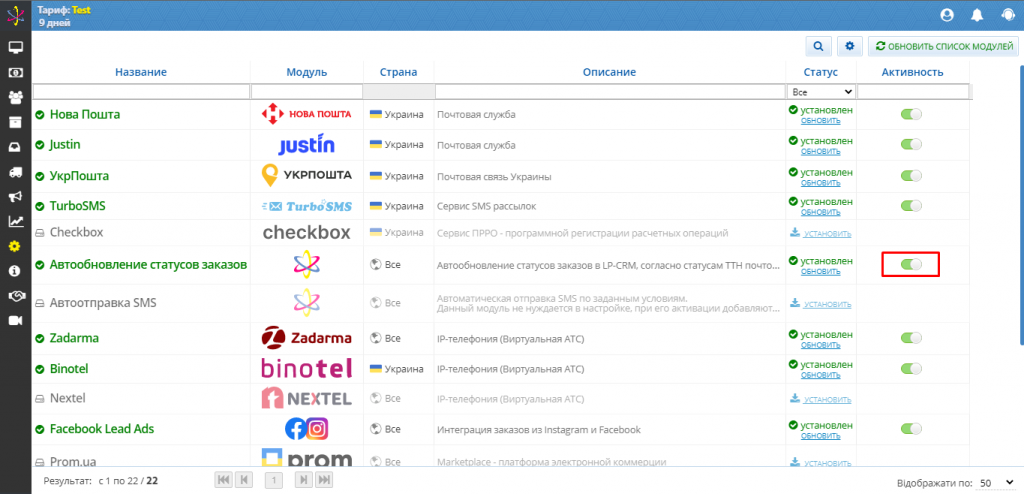Viewport: 1024px width, 494px height.
Task: Toggle activity switch for Justin
Action: (911, 144)
